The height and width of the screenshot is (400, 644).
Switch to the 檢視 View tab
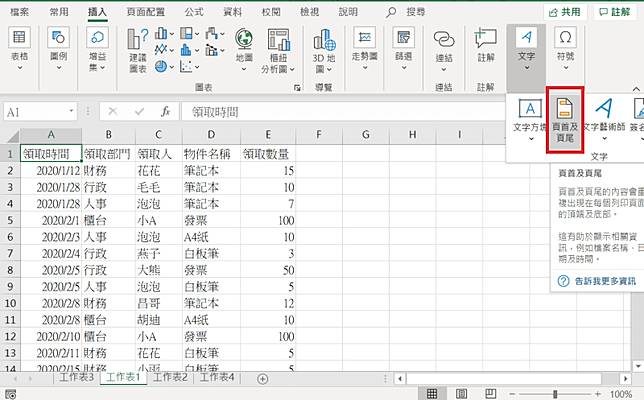(309, 12)
